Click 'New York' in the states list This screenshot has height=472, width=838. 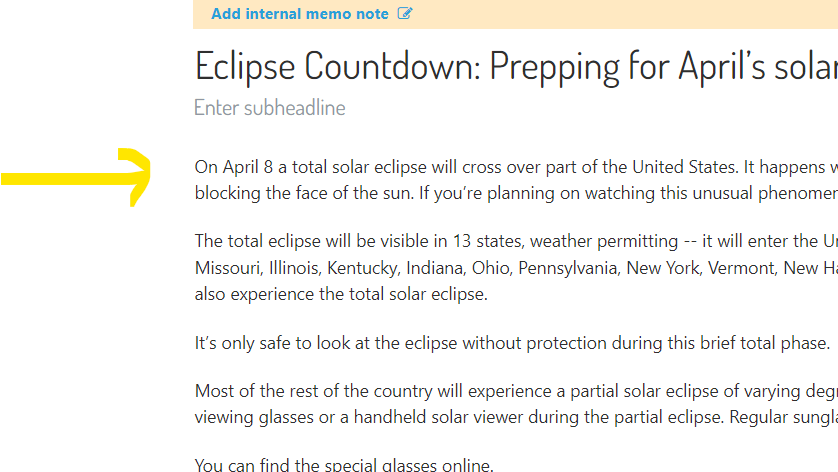662,268
